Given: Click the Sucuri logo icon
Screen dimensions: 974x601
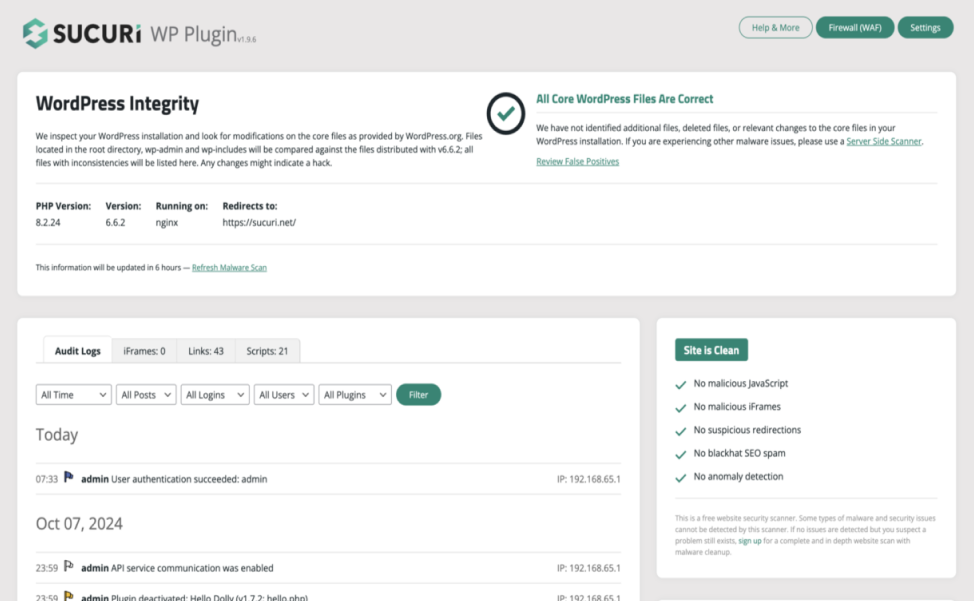Looking at the screenshot, I should pyautogui.click(x=35, y=33).
